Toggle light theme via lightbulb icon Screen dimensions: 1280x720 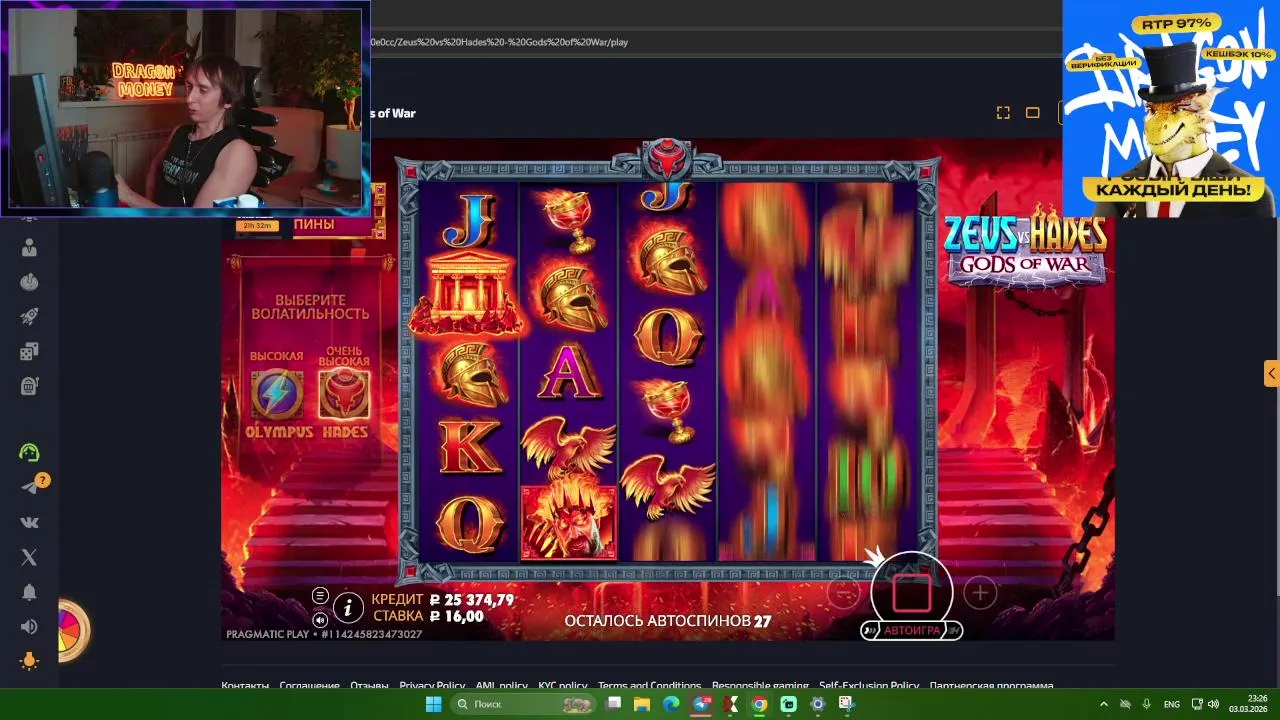(29, 661)
